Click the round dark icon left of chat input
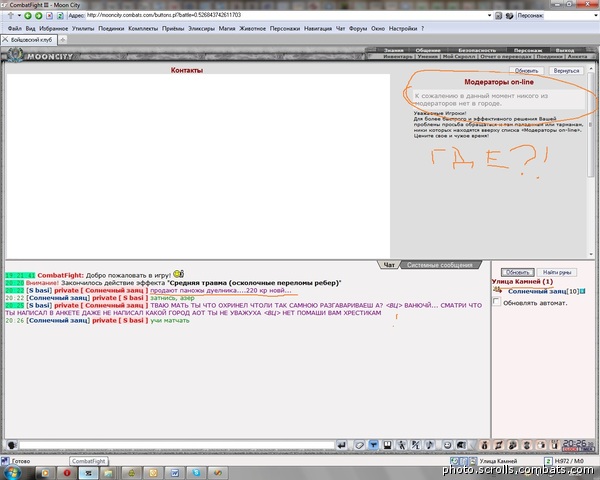The width and height of the screenshot is (600, 480). pyautogui.click(x=11, y=445)
